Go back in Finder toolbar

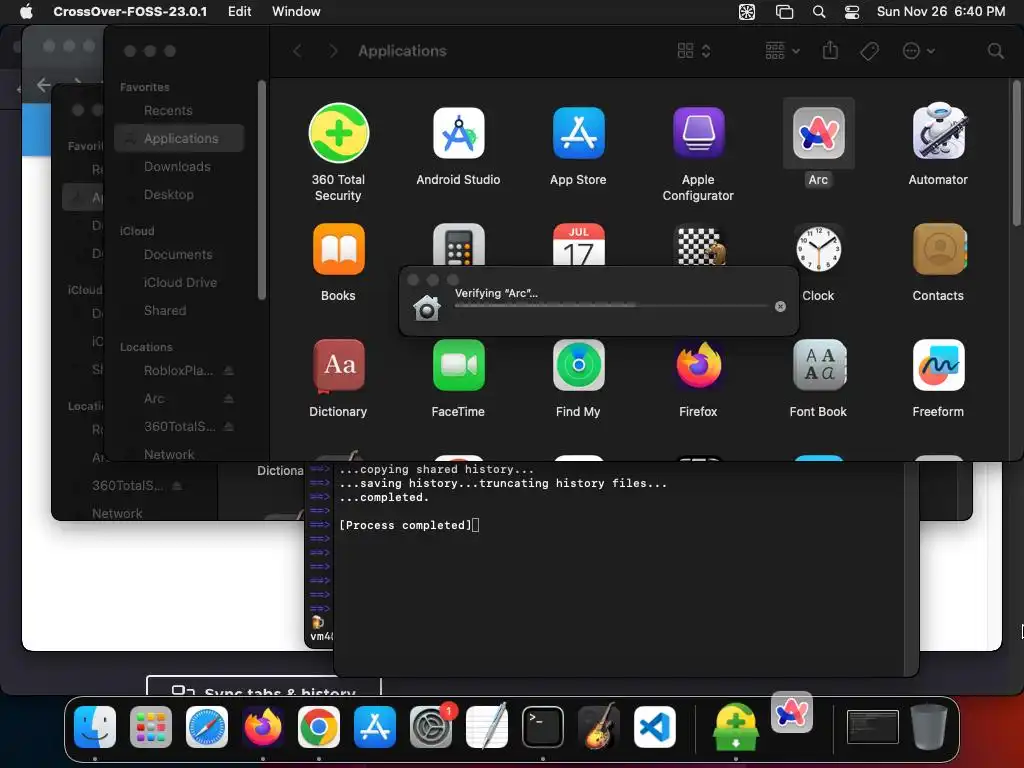point(298,51)
